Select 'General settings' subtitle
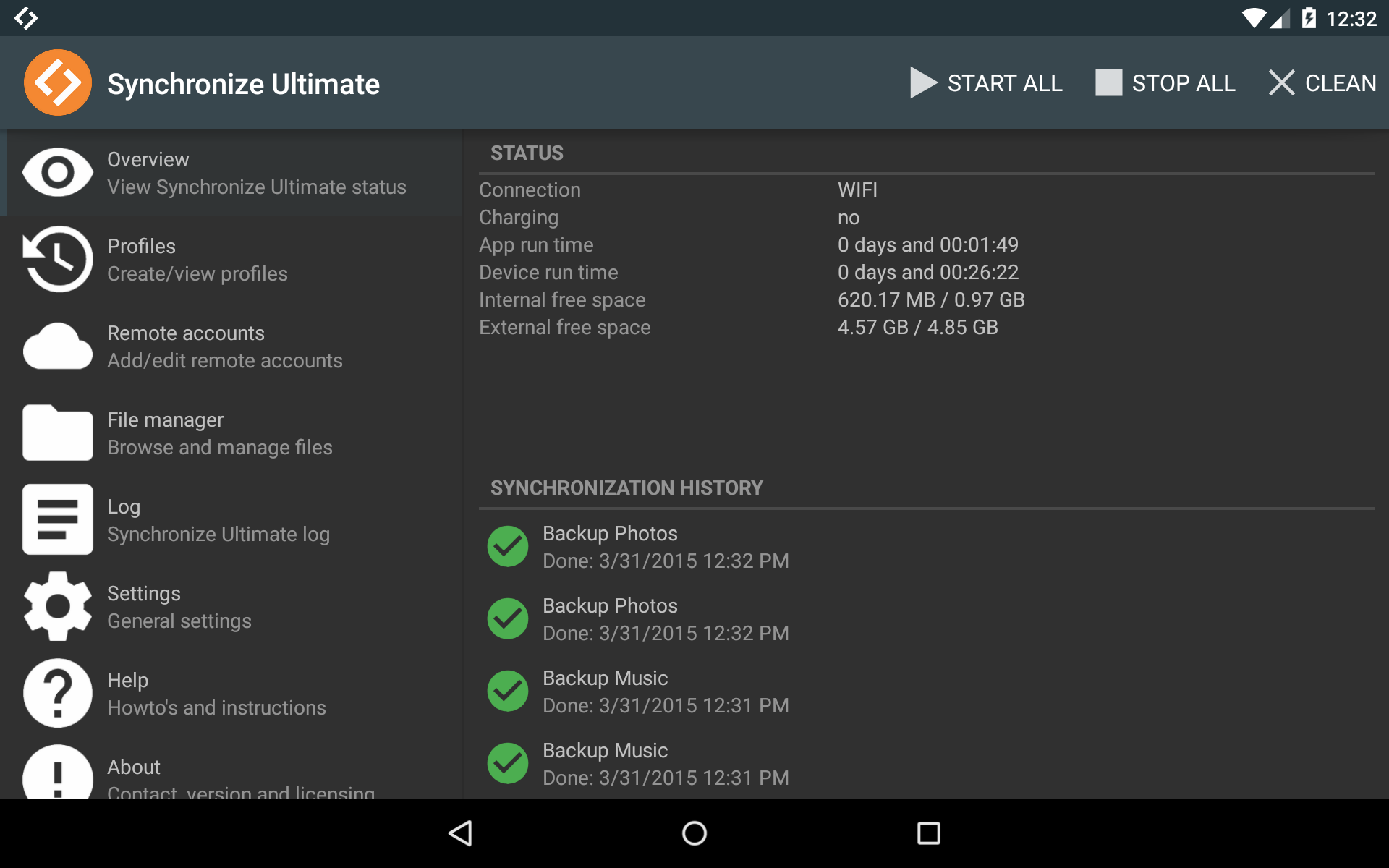 pos(179,621)
